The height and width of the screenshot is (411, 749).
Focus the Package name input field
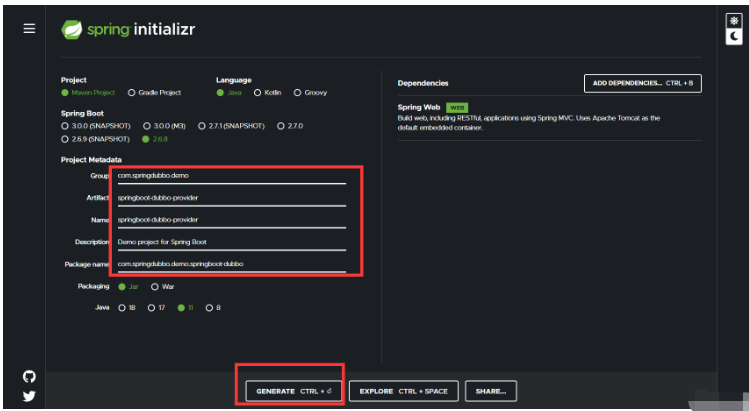pyautogui.click(x=232, y=264)
